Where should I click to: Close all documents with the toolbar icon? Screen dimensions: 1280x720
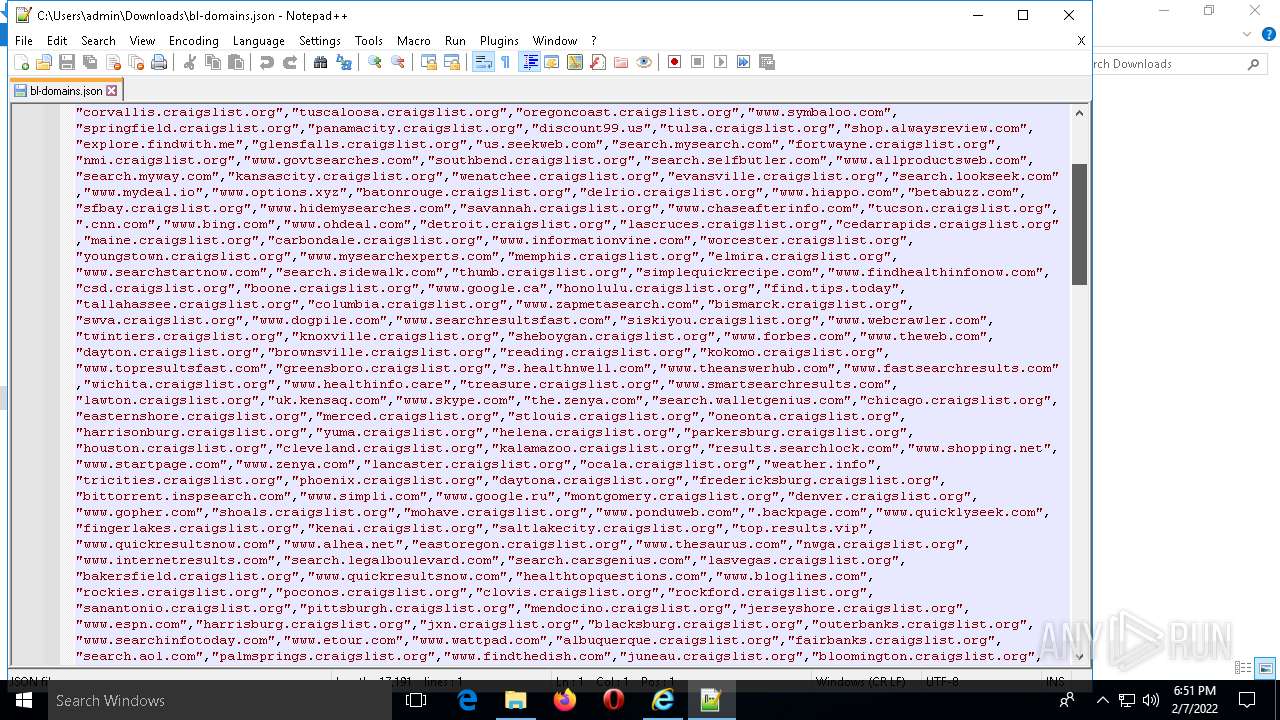(x=136, y=62)
